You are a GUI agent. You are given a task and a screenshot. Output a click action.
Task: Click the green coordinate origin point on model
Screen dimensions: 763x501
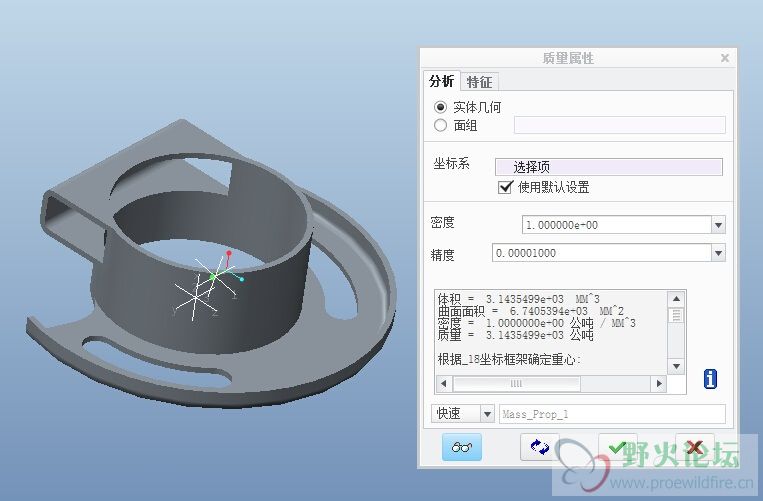[x=212, y=277]
